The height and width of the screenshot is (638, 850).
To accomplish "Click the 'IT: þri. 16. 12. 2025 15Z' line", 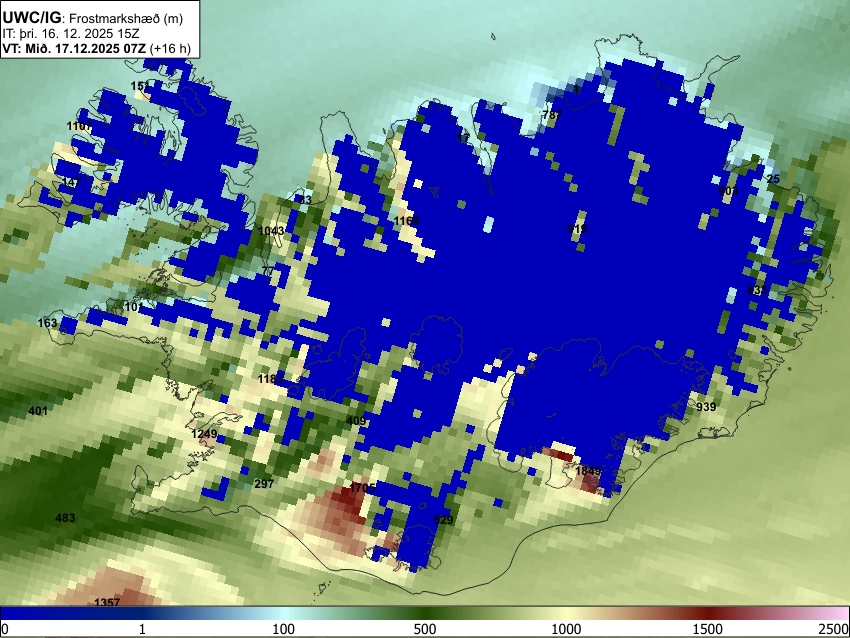I will [x=71, y=34].
